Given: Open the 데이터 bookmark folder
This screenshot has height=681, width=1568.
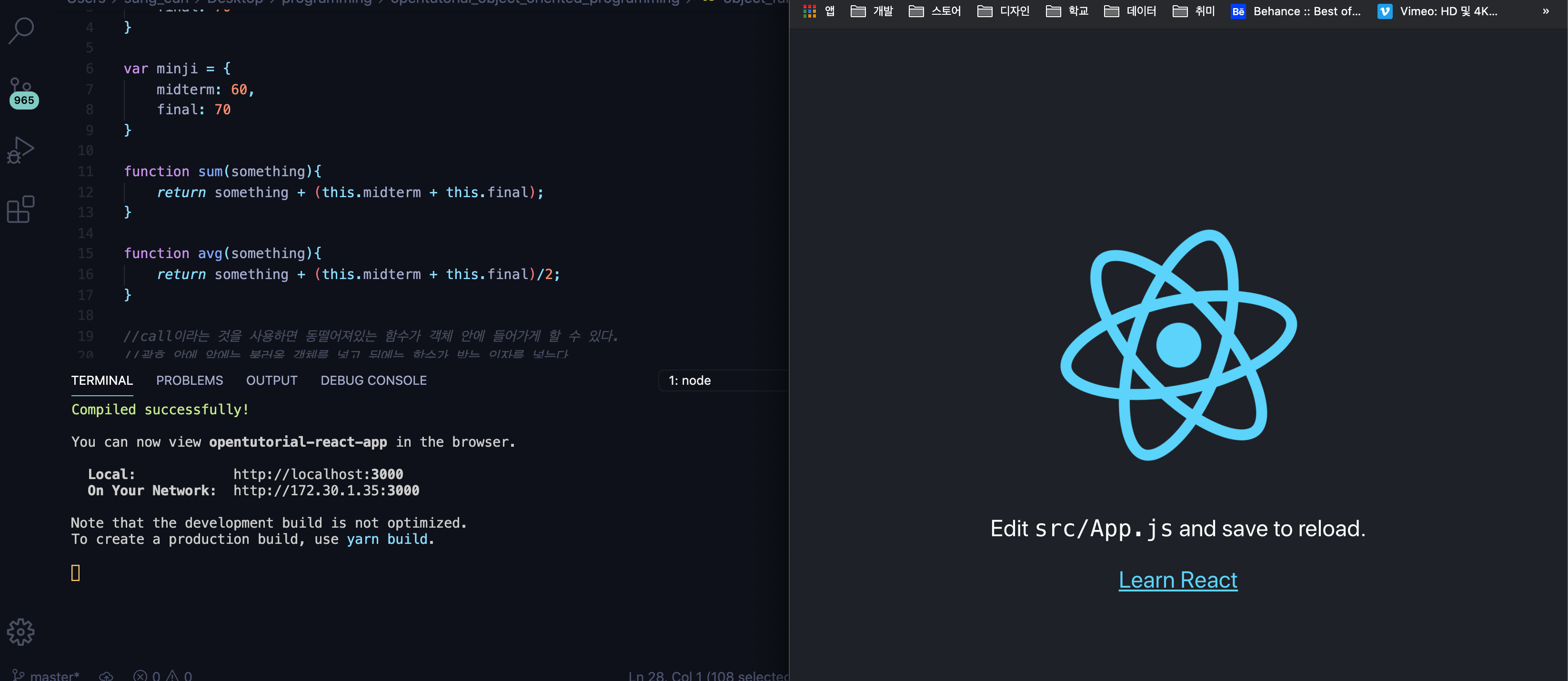Looking at the screenshot, I should 1130,11.
